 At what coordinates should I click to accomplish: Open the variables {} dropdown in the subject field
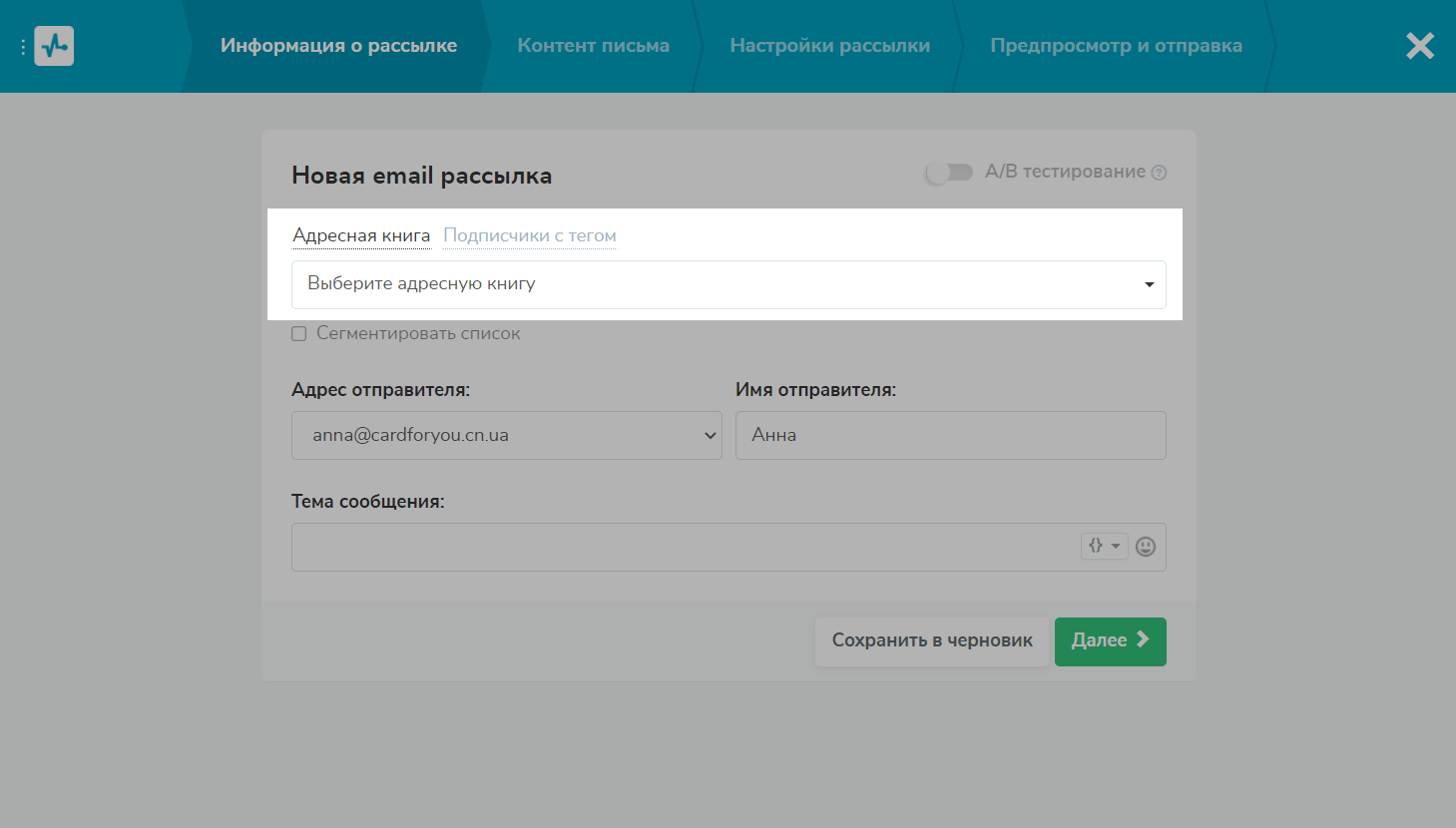(1104, 546)
